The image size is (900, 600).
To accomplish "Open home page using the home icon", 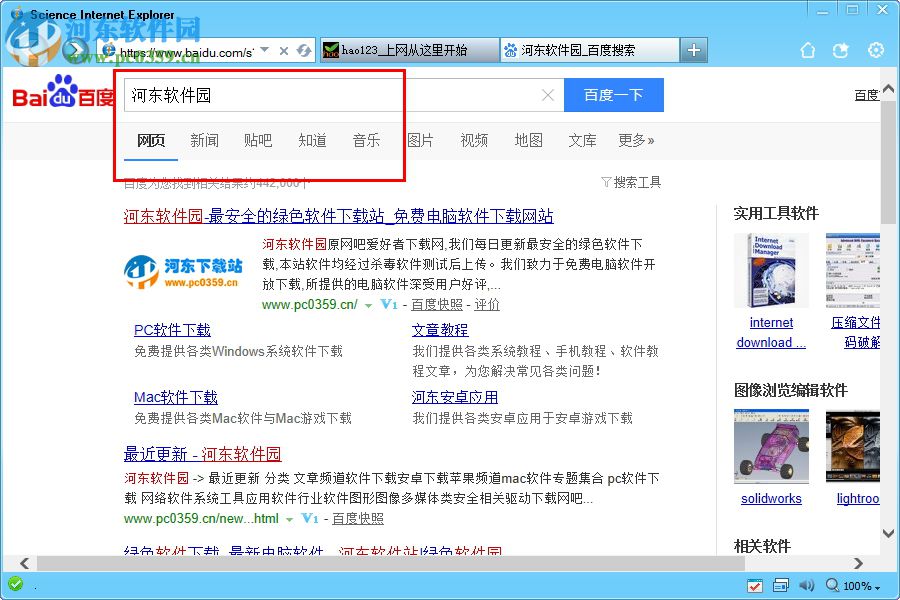I will tap(808, 49).
